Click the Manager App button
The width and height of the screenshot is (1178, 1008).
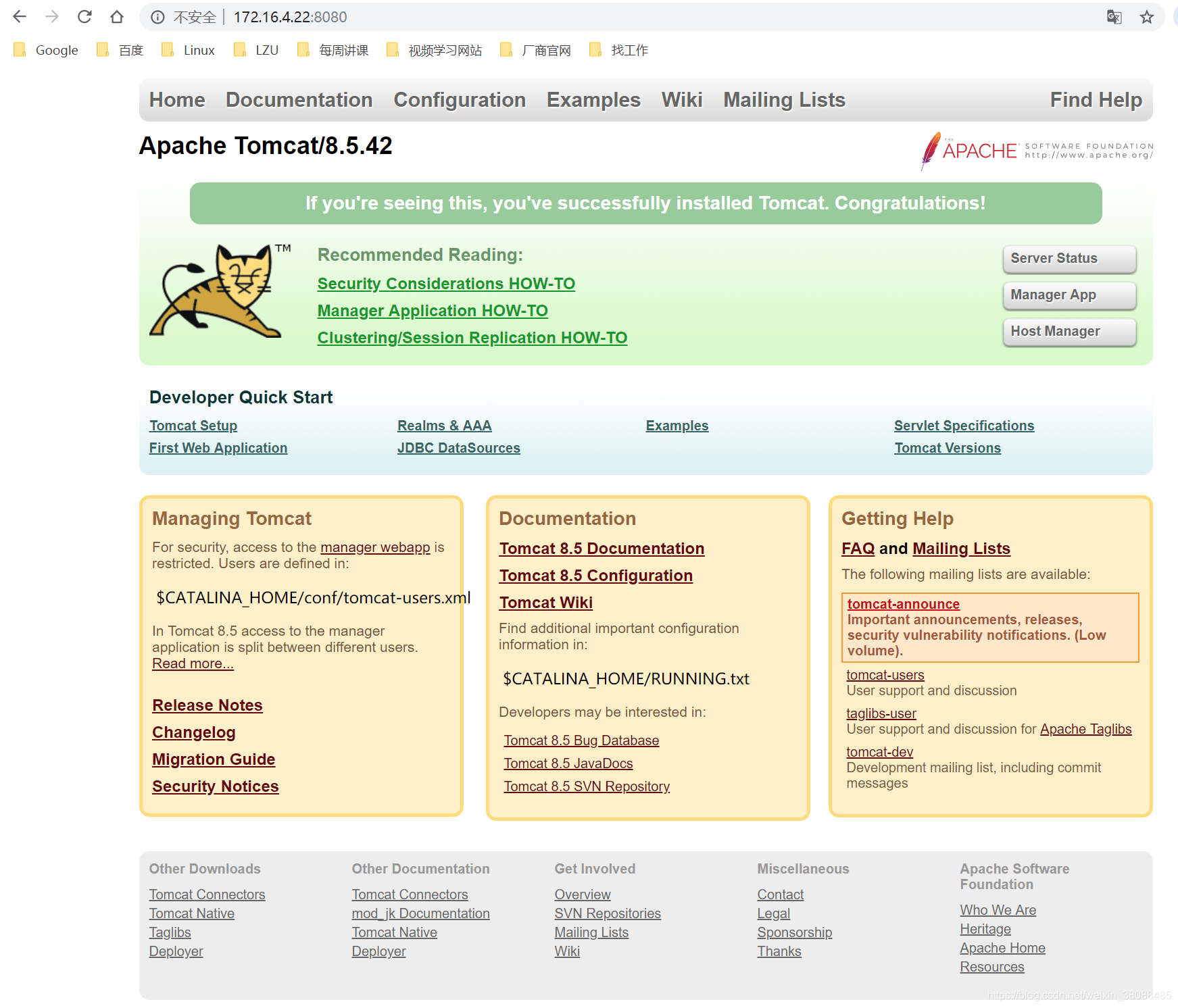click(1069, 295)
